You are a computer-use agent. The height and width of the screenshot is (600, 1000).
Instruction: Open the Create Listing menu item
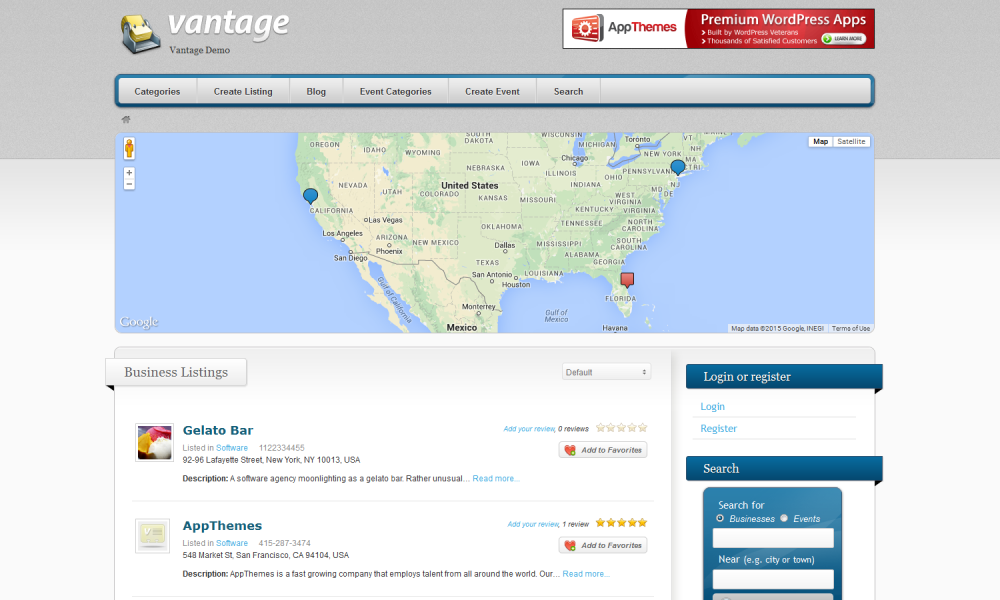(243, 91)
